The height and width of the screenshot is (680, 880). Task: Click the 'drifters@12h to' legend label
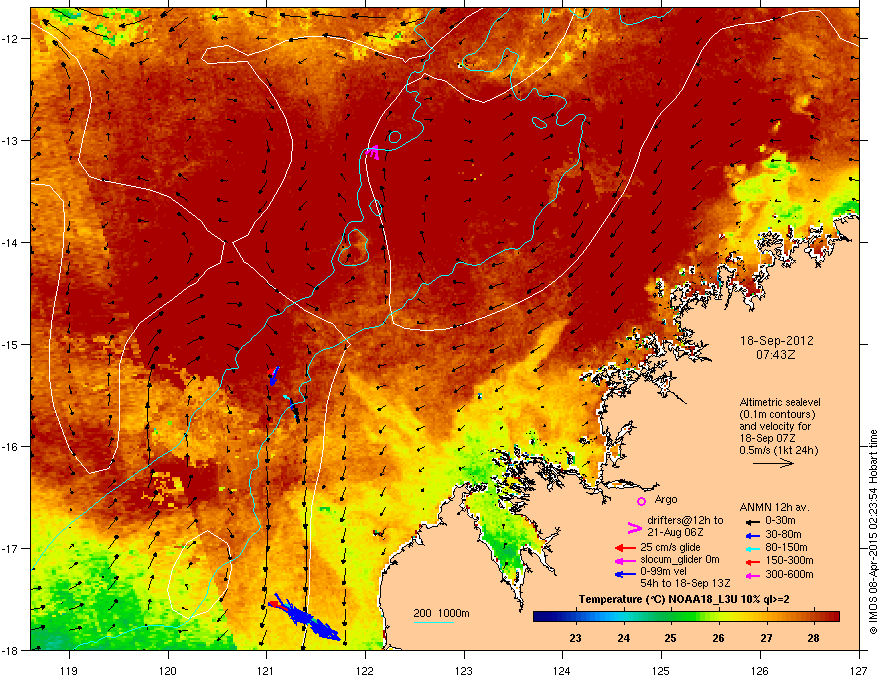coord(685,520)
